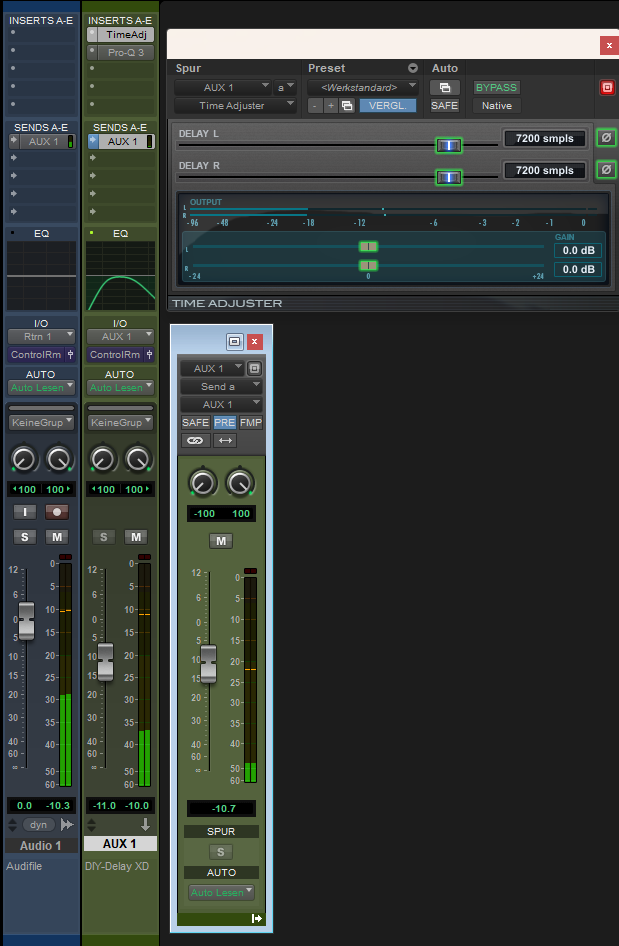Open TimeAdj insert on AUX 1
Screen dimensions: 619x946
[x=126, y=34]
